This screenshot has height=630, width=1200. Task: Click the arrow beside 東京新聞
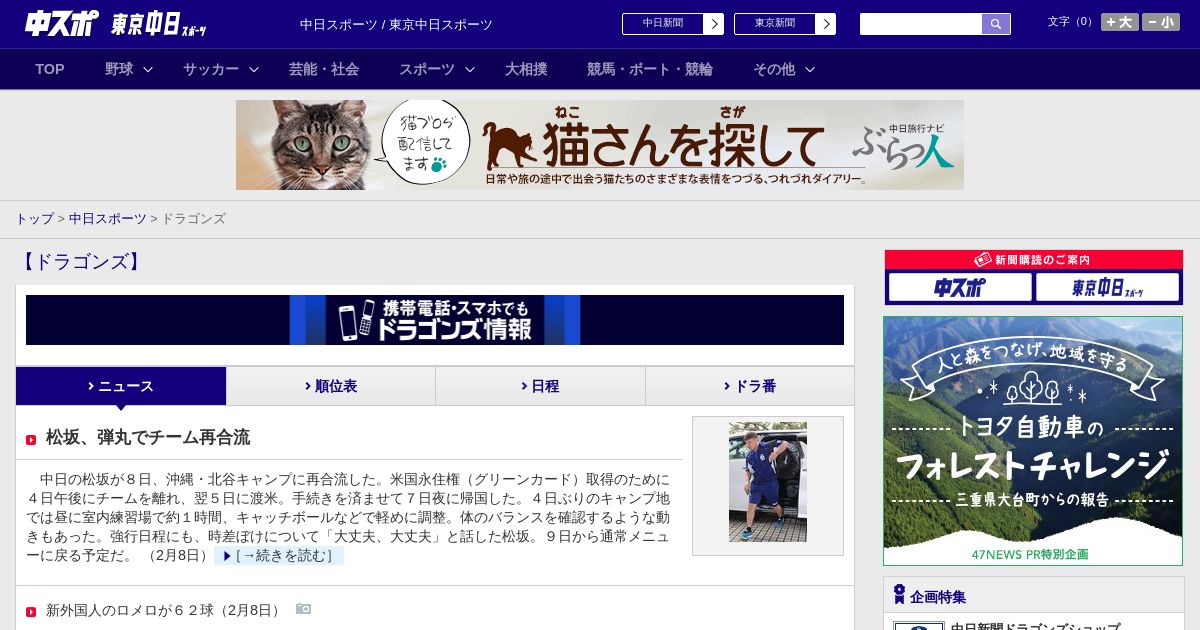tap(826, 24)
